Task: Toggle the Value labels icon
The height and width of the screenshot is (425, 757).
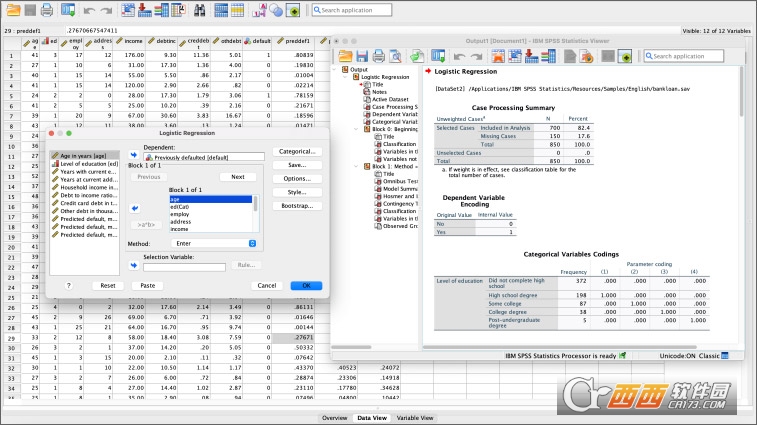Action: click(259, 9)
